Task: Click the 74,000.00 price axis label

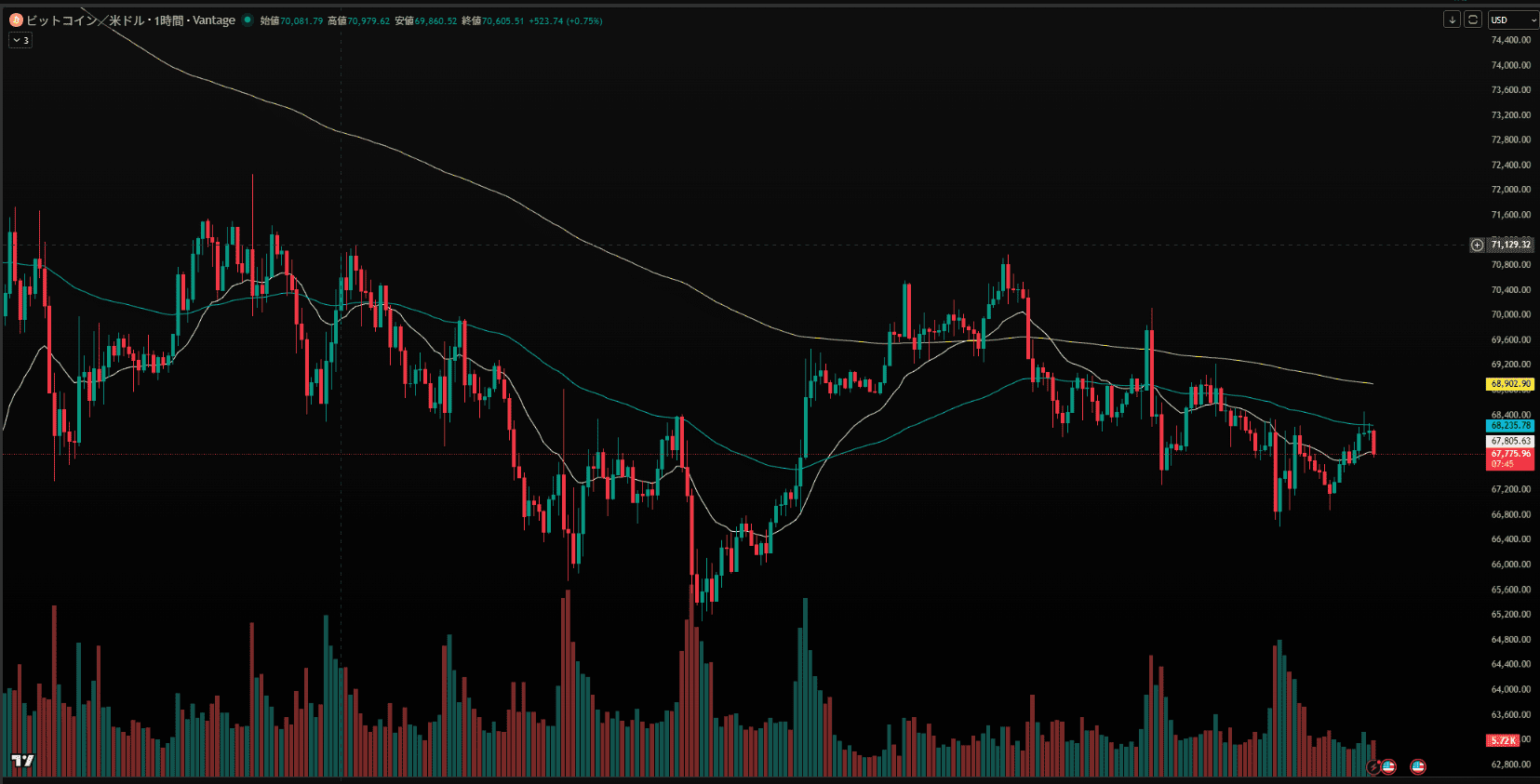Action: 1510,65
